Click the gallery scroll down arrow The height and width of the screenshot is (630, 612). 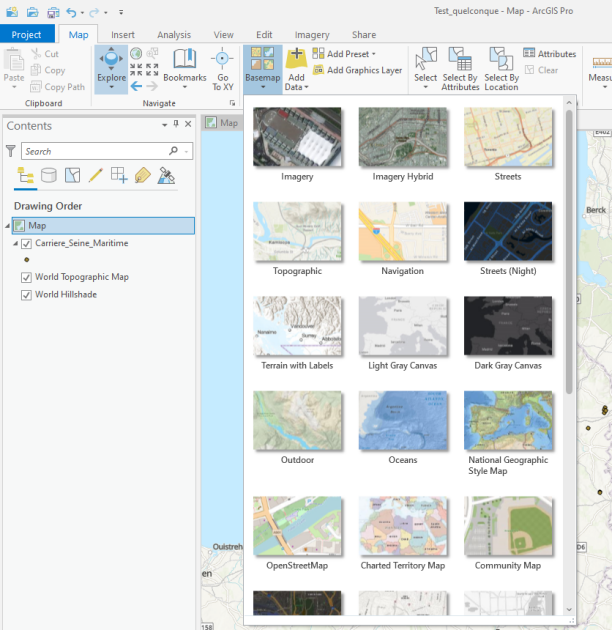pos(569,610)
